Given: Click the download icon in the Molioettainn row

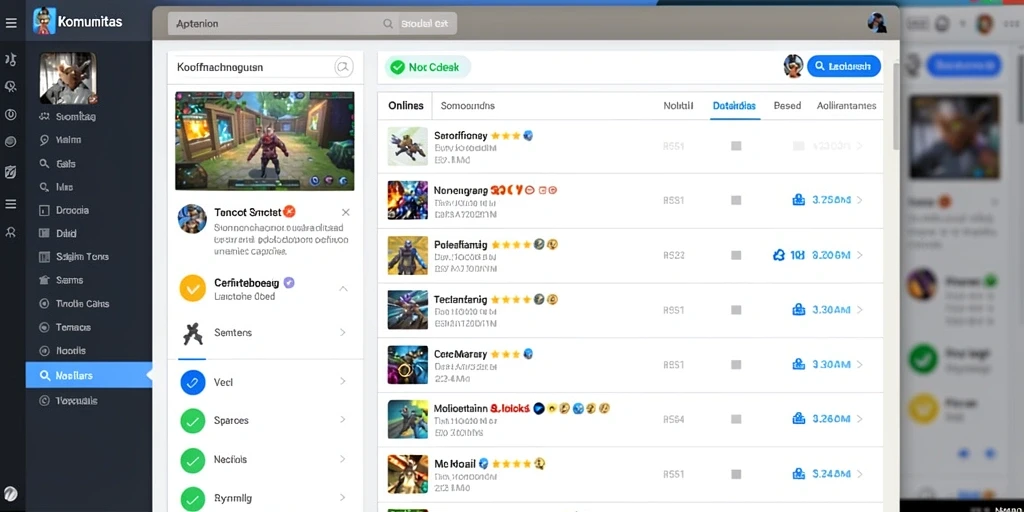Looking at the screenshot, I should [798, 419].
